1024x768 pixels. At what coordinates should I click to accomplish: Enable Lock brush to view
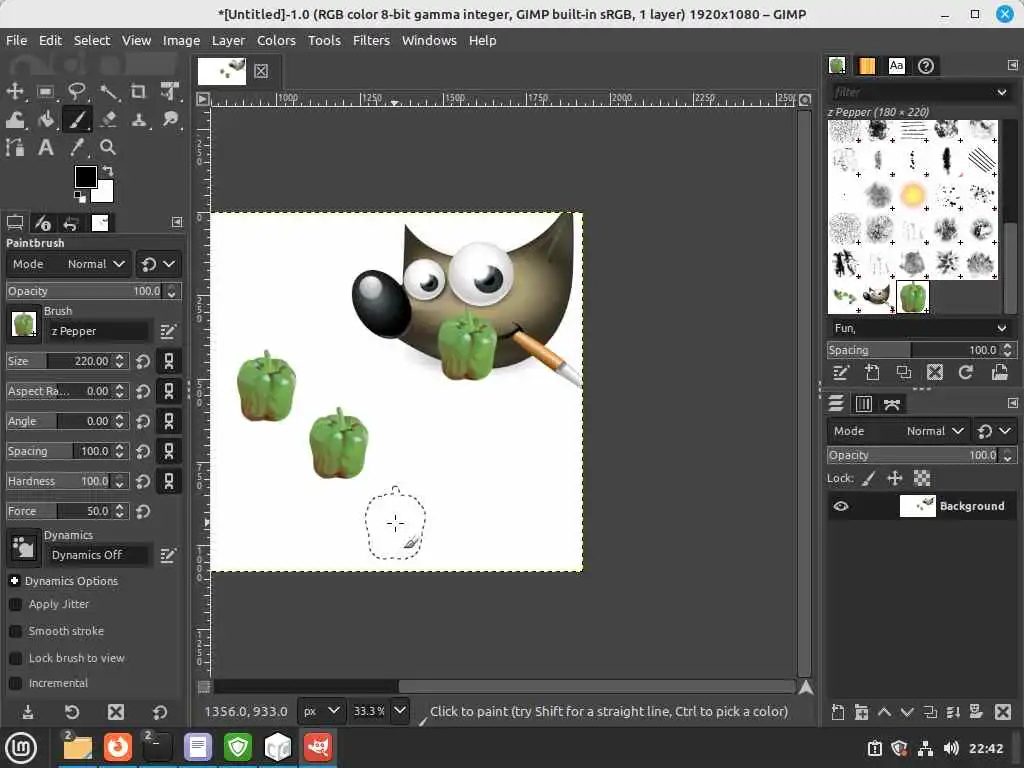(16, 658)
